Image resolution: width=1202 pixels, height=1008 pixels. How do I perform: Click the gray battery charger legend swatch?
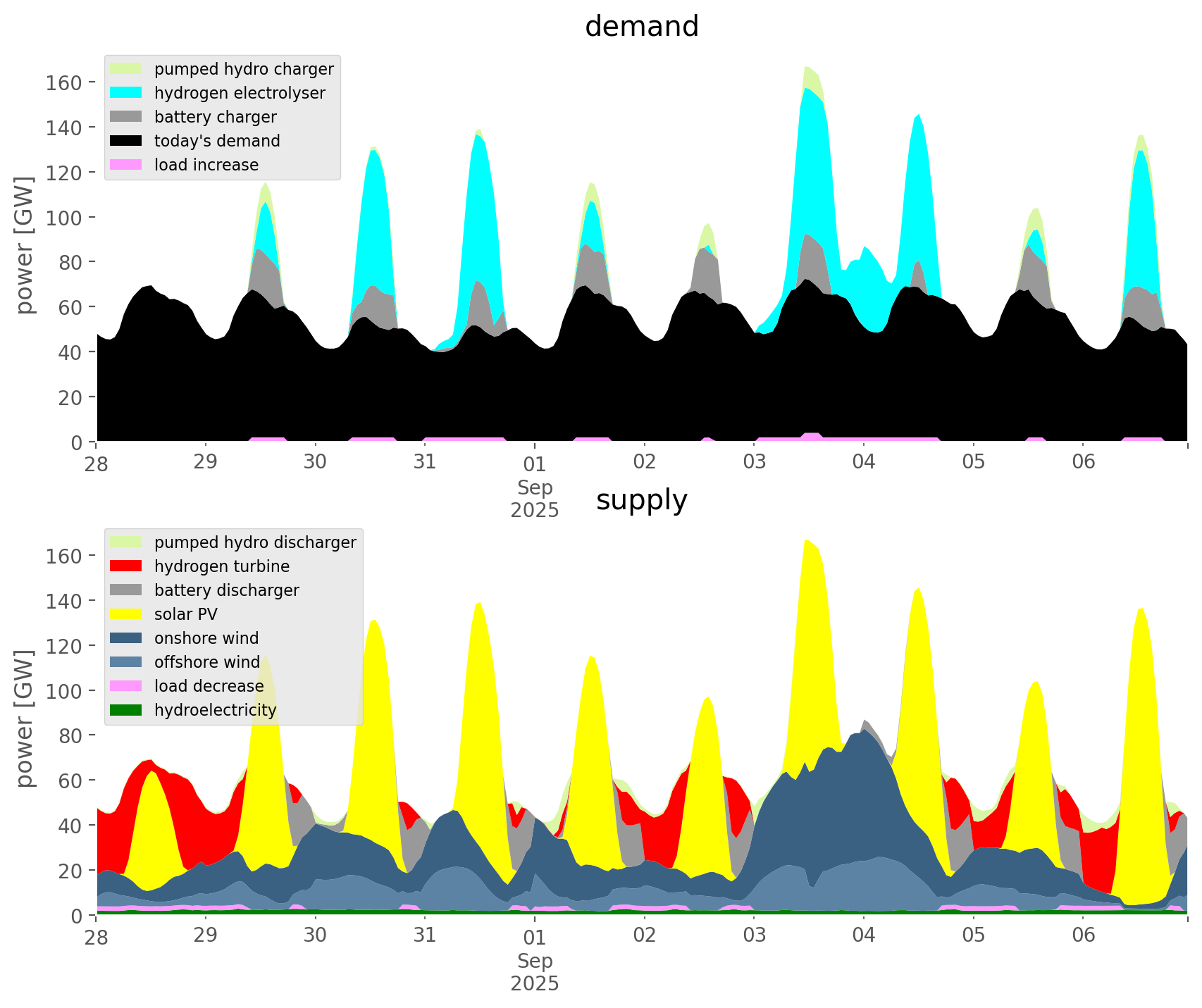tap(127, 117)
